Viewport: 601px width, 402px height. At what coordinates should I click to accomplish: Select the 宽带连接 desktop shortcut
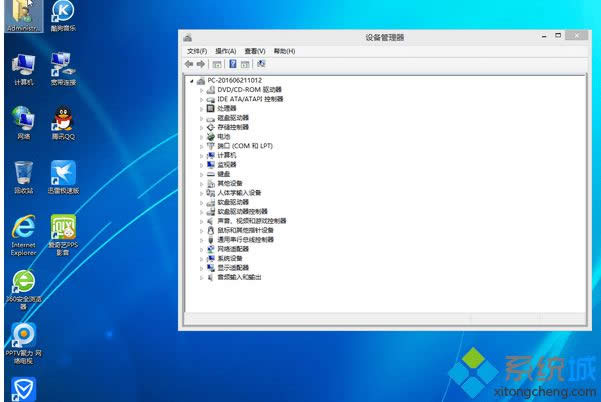click(x=63, y=69)
